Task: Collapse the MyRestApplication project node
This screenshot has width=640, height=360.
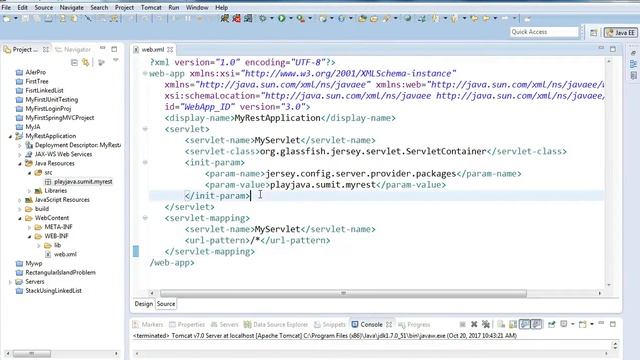Action: 10,136
